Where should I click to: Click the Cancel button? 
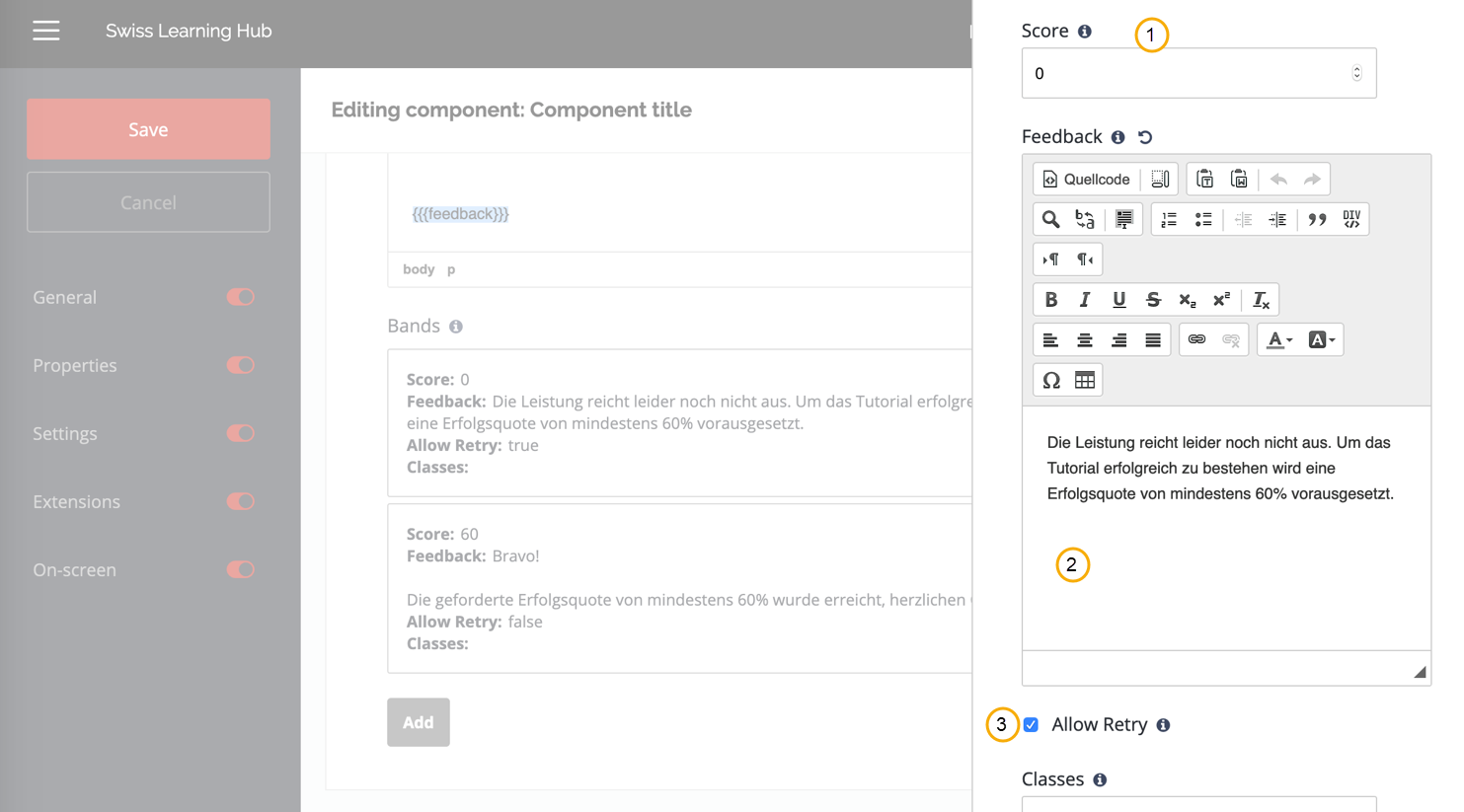(148, 202)
